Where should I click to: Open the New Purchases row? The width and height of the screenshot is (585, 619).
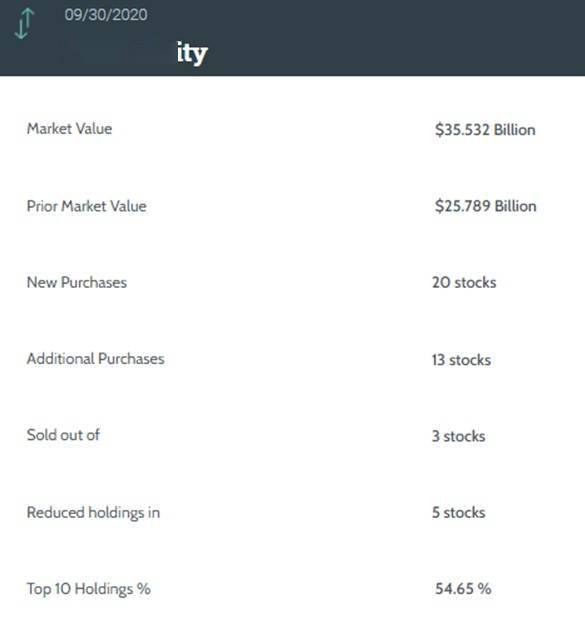click(292, 282)
